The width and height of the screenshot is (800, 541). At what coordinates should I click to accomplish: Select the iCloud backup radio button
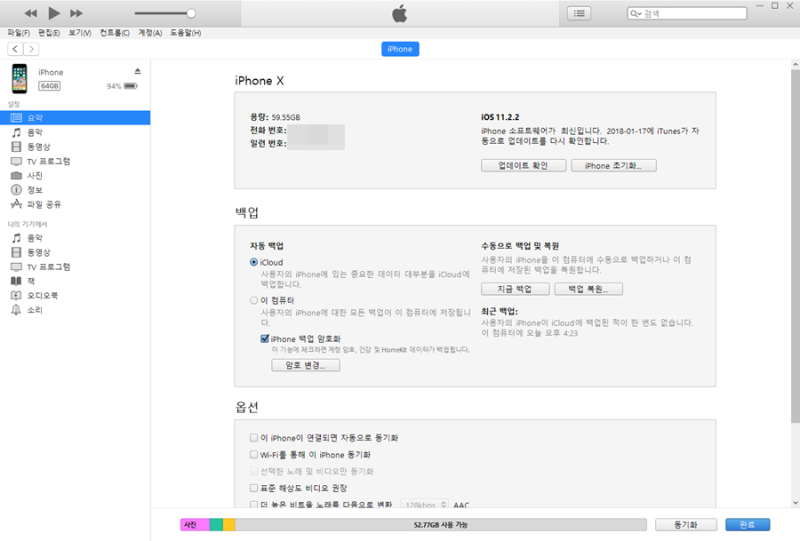[254, 262]
